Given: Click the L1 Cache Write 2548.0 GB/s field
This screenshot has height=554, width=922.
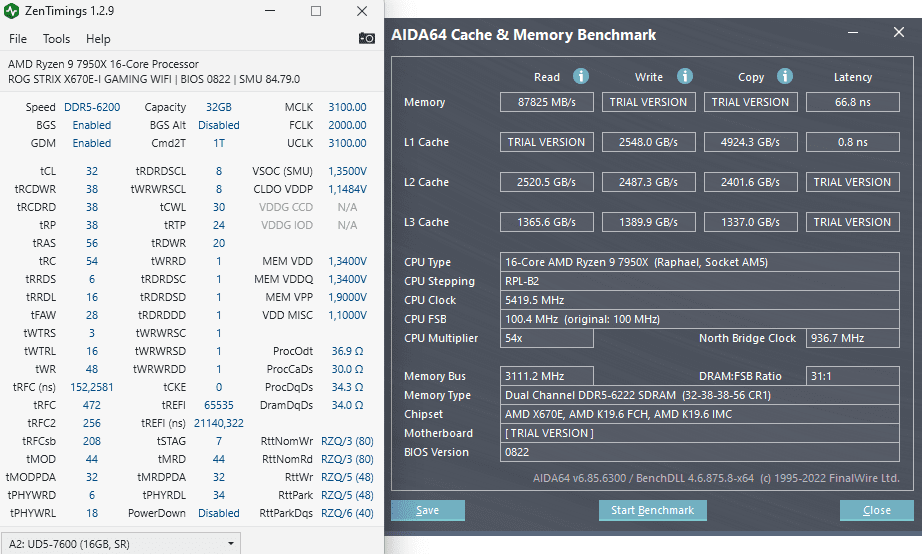Looking at the screenshot, I should pos(649,142).
